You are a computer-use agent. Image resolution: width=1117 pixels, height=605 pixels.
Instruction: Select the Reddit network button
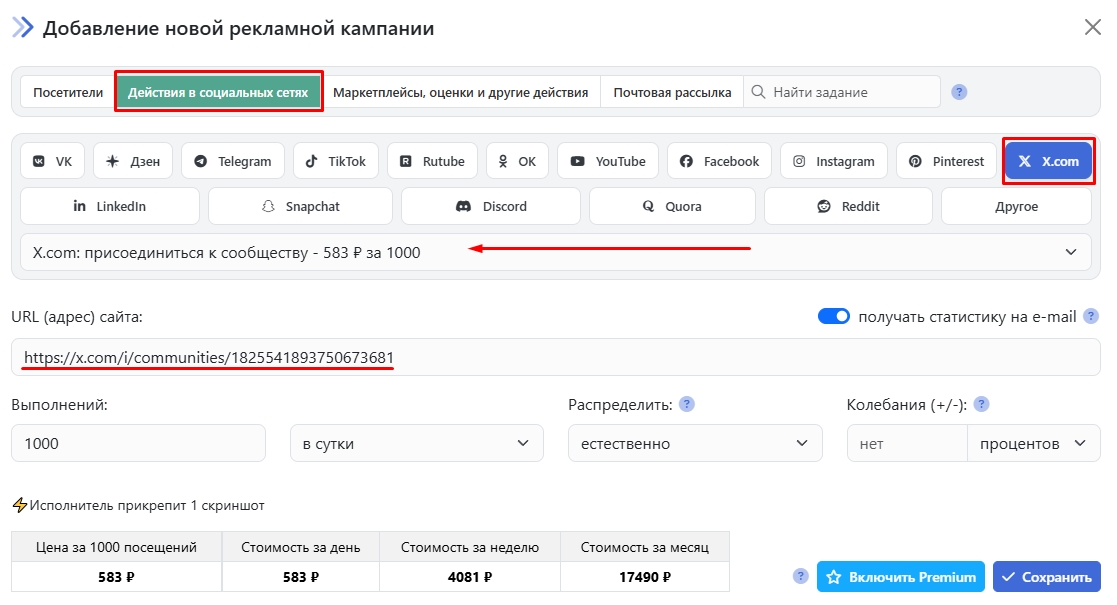point(848,206)
